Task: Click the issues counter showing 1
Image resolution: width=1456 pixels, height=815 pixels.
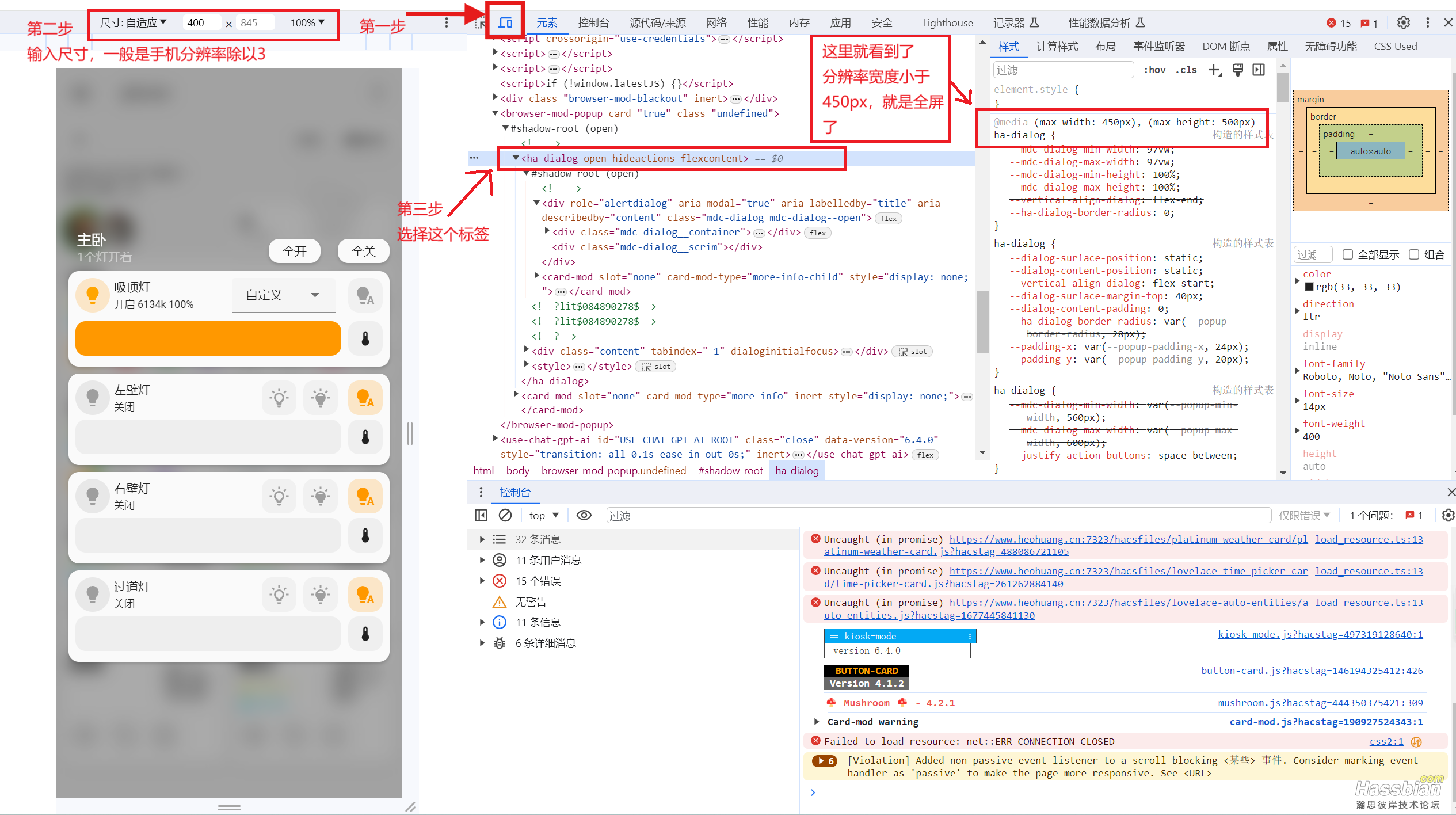Action: click(1370, 23)
